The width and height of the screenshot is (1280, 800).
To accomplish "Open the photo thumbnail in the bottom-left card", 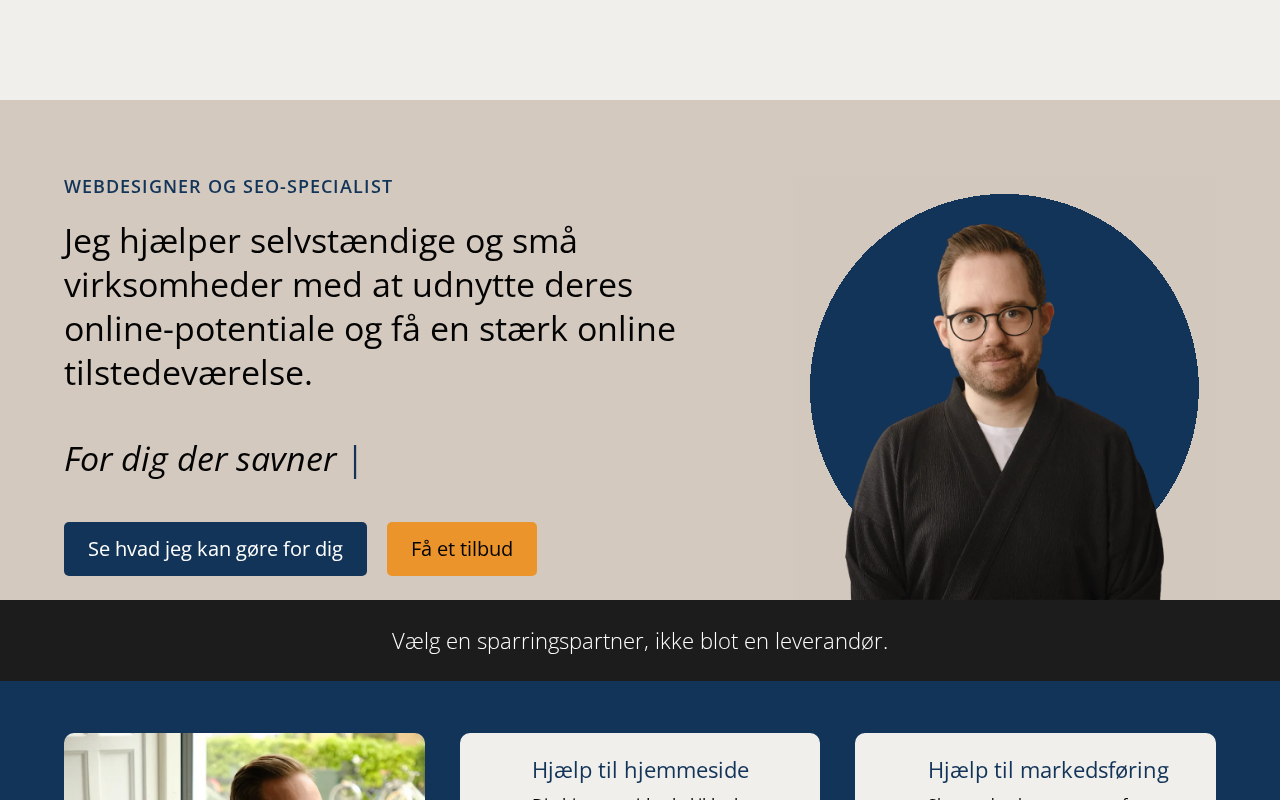I will click(x=244, y=767).
